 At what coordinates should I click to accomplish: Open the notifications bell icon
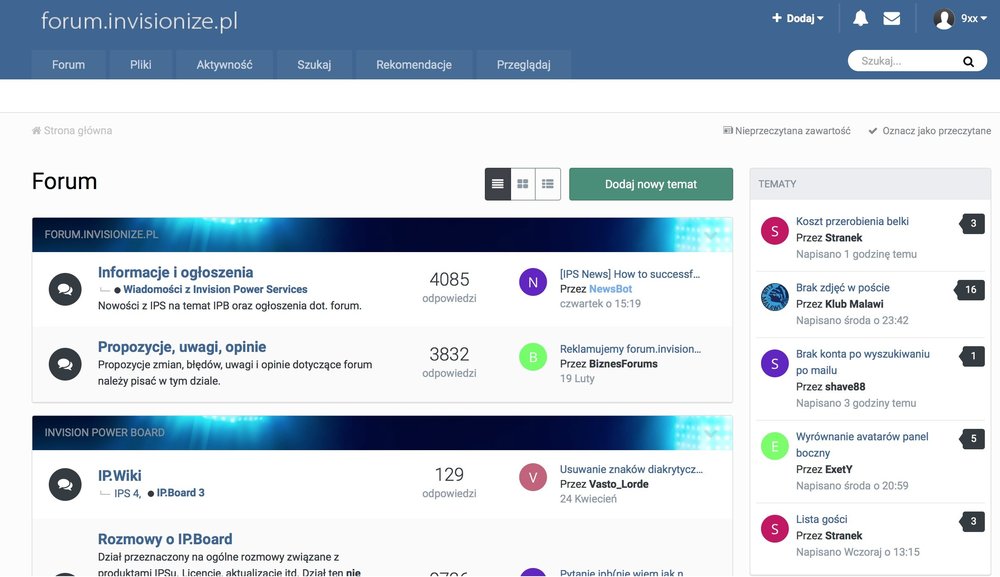click(x=860, y=18)
